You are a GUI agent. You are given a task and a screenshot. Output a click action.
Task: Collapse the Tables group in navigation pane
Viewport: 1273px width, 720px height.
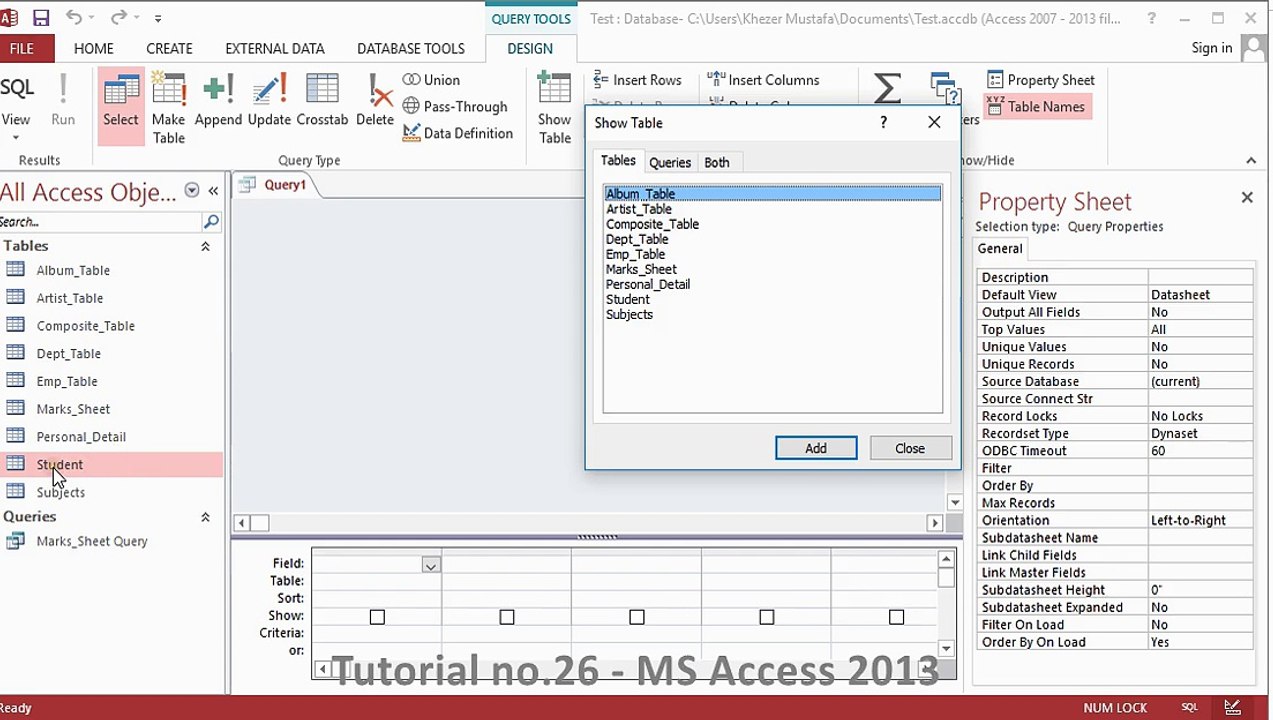205,246
